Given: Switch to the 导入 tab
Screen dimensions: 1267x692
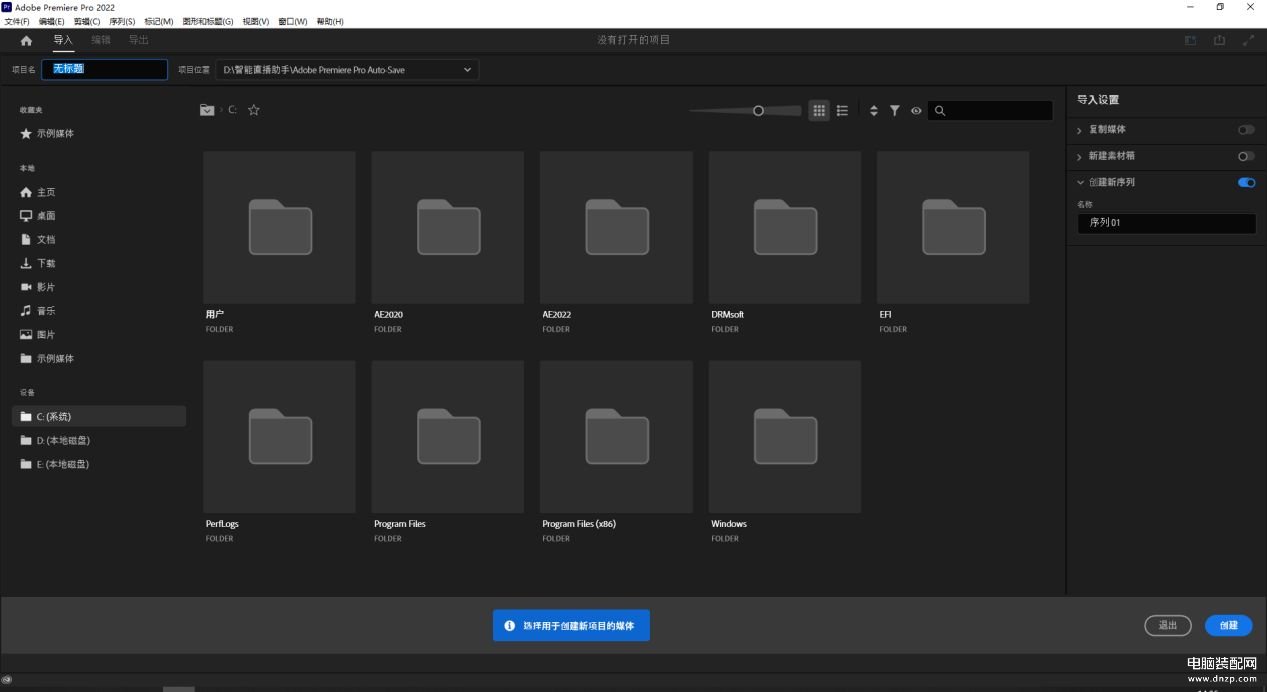Looking at the screenshot, I should (63, 40).
